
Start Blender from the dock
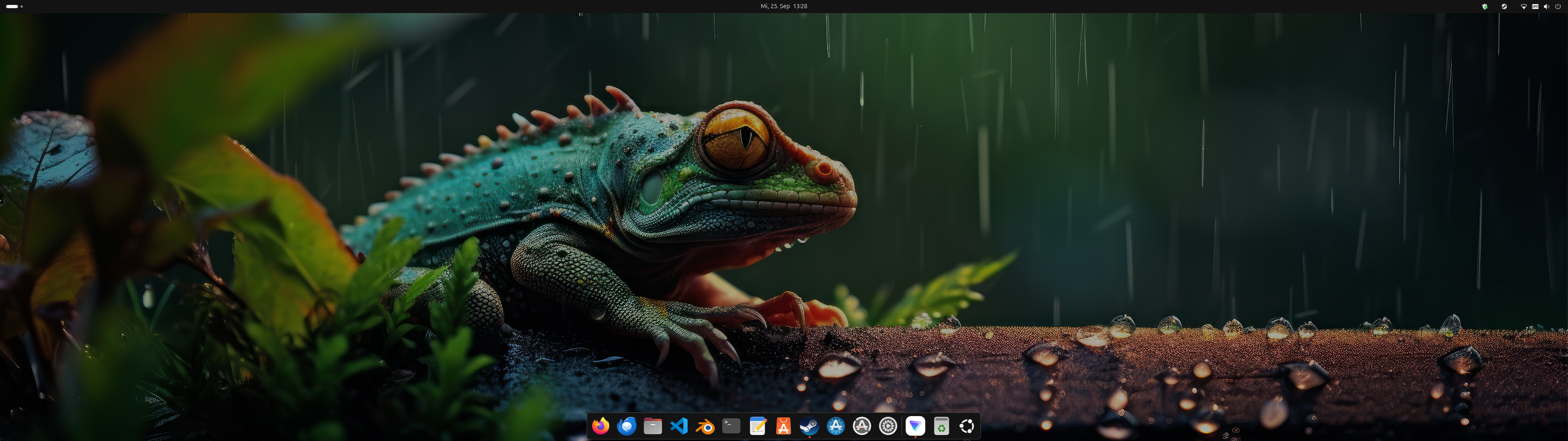(705, 426)
